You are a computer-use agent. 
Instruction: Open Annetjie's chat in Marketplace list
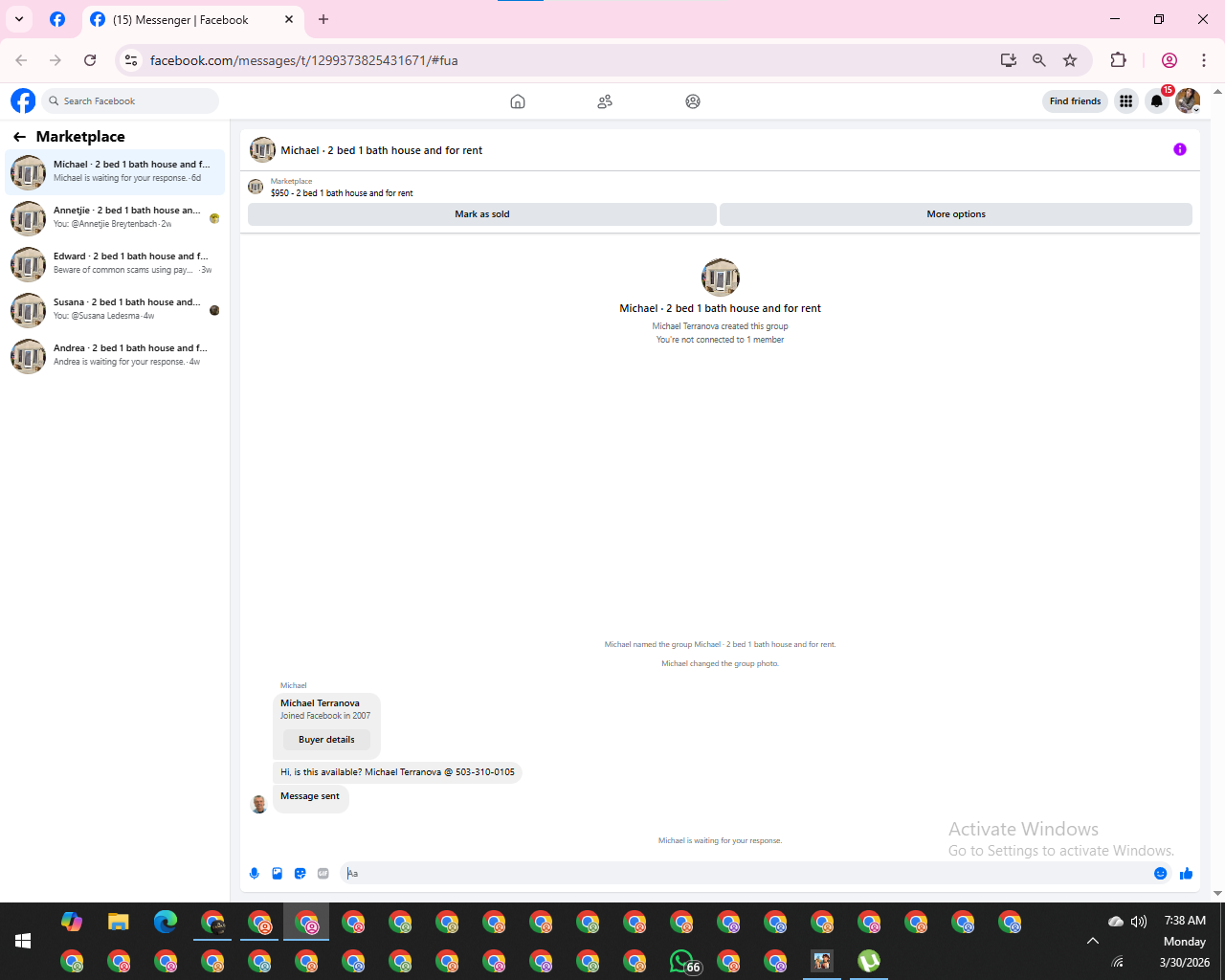[x=115, y=217]
